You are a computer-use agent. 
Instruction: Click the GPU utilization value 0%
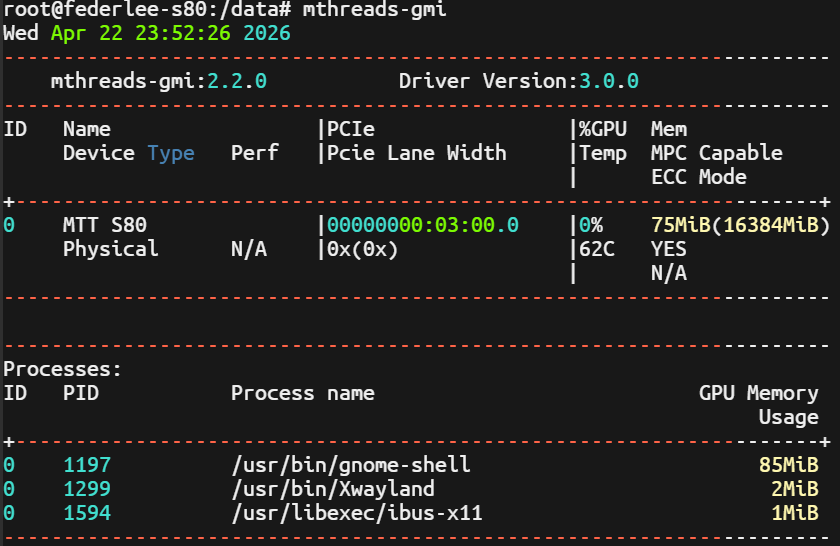[x=591, y=225]
